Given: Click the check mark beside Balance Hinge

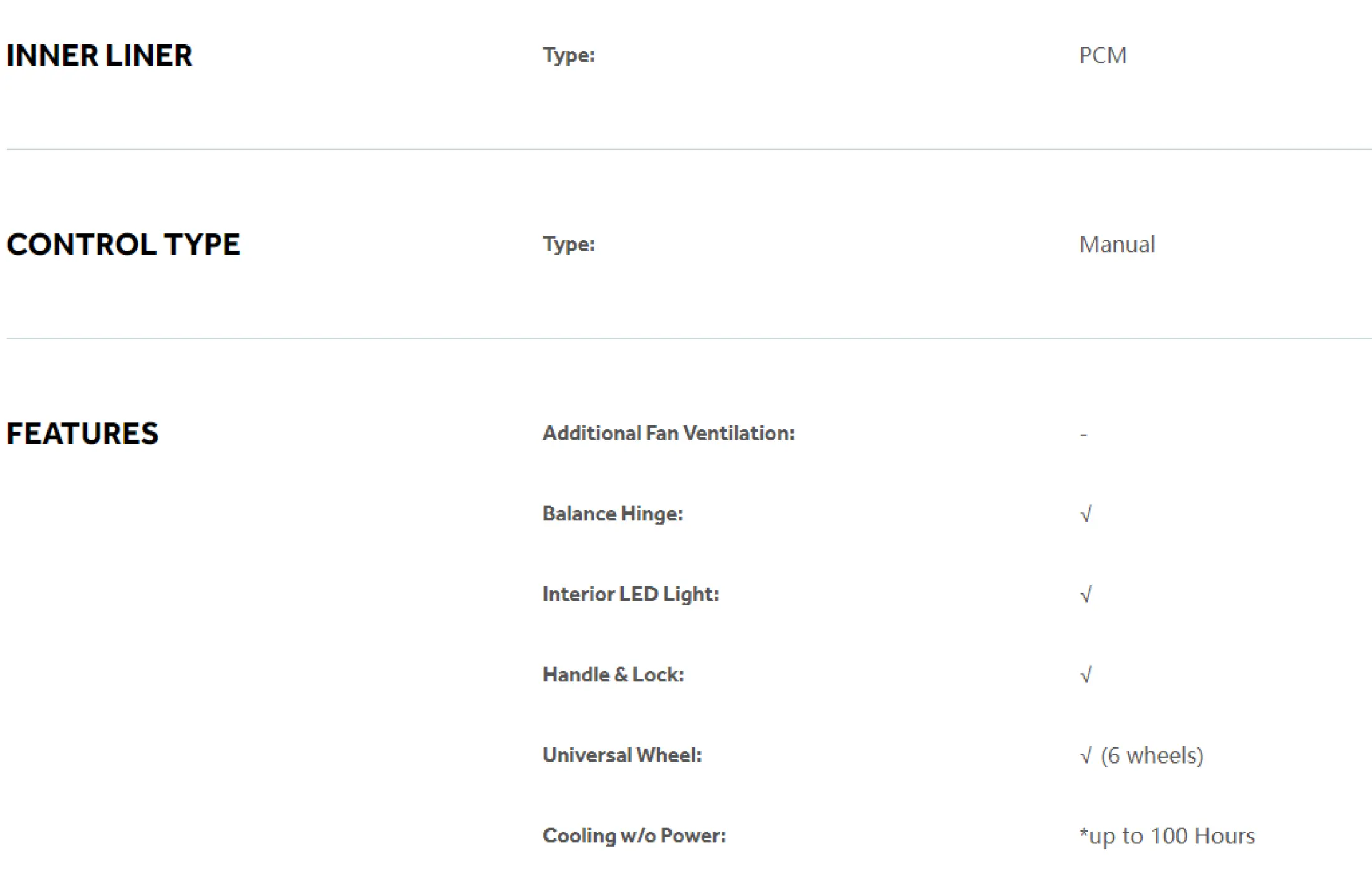Looking at the screenshot, I should 1086,514.
